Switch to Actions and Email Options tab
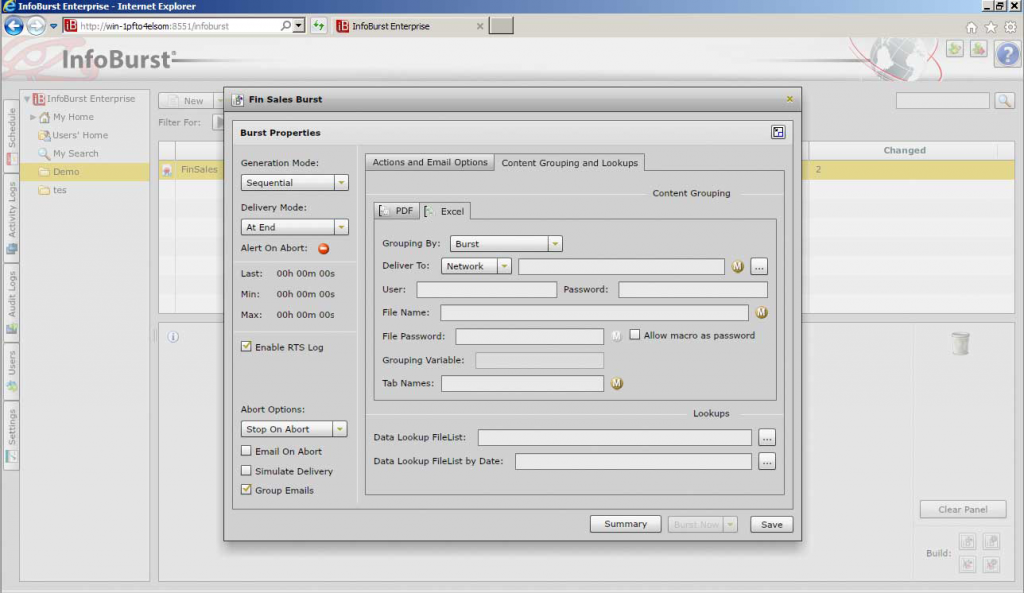 point(430,162)
